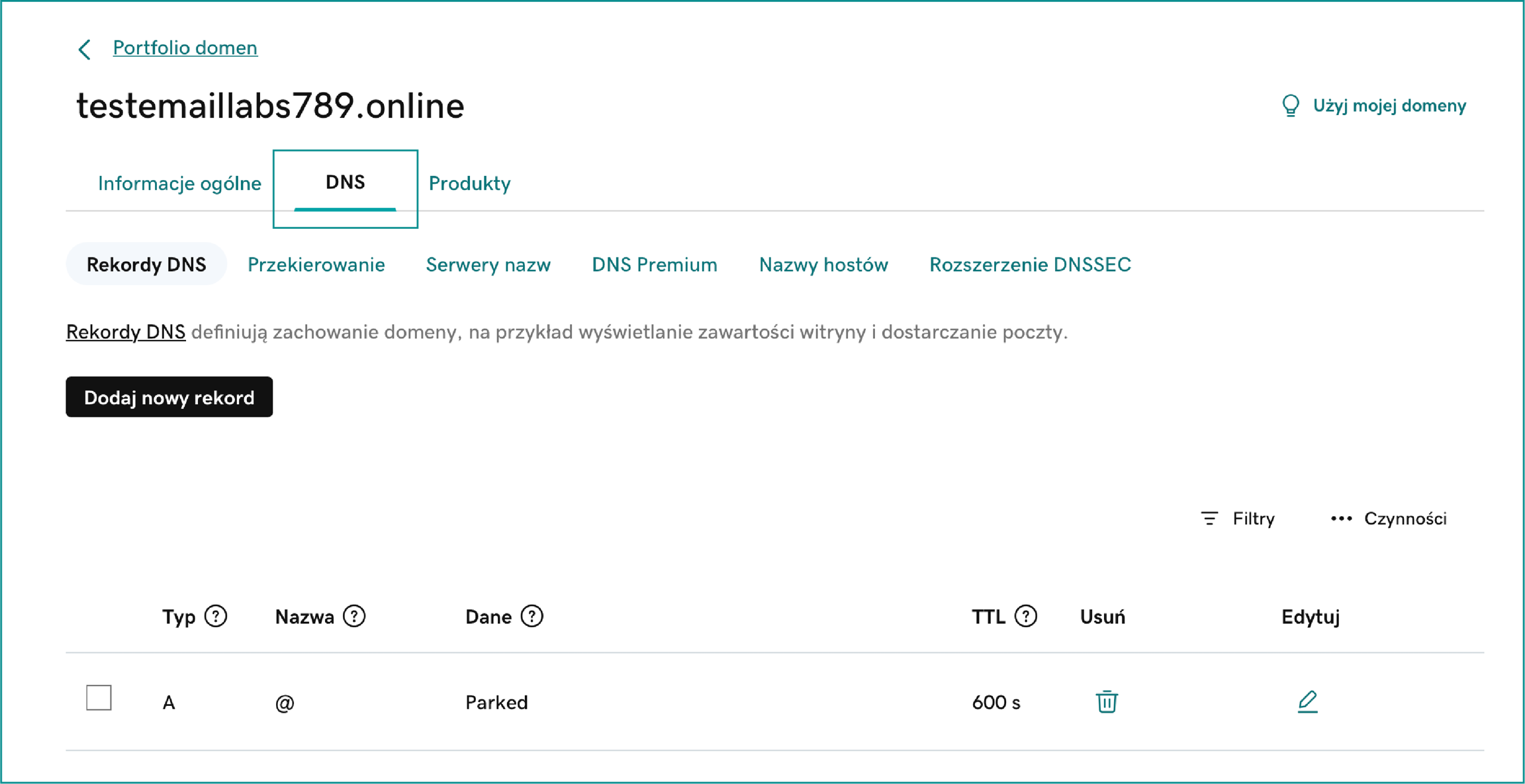Open the Portfolio domen link

(x=185, y=48)
